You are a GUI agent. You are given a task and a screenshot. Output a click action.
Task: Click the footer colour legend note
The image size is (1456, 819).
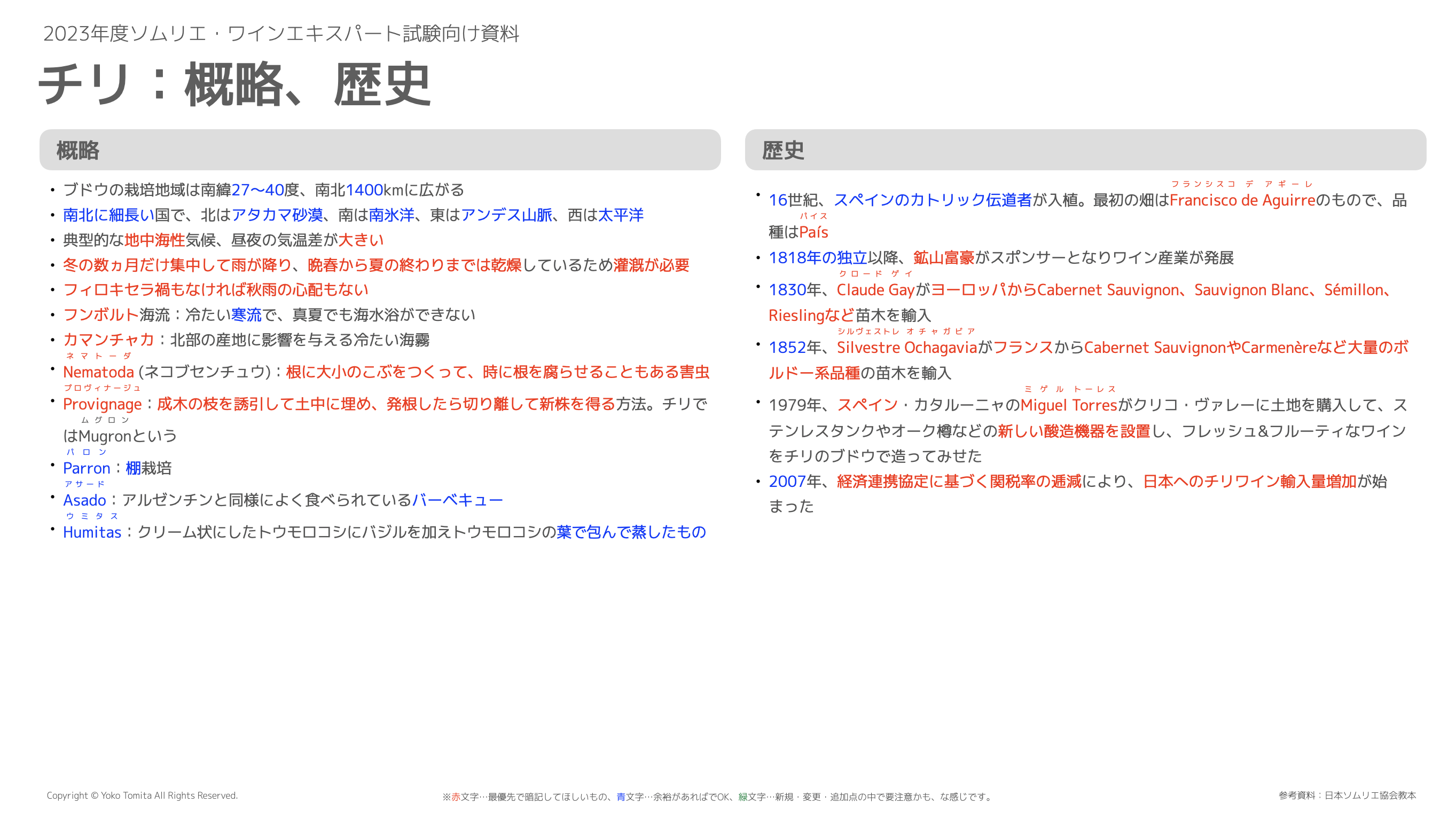pyautogui.click(x=717, y=797)
